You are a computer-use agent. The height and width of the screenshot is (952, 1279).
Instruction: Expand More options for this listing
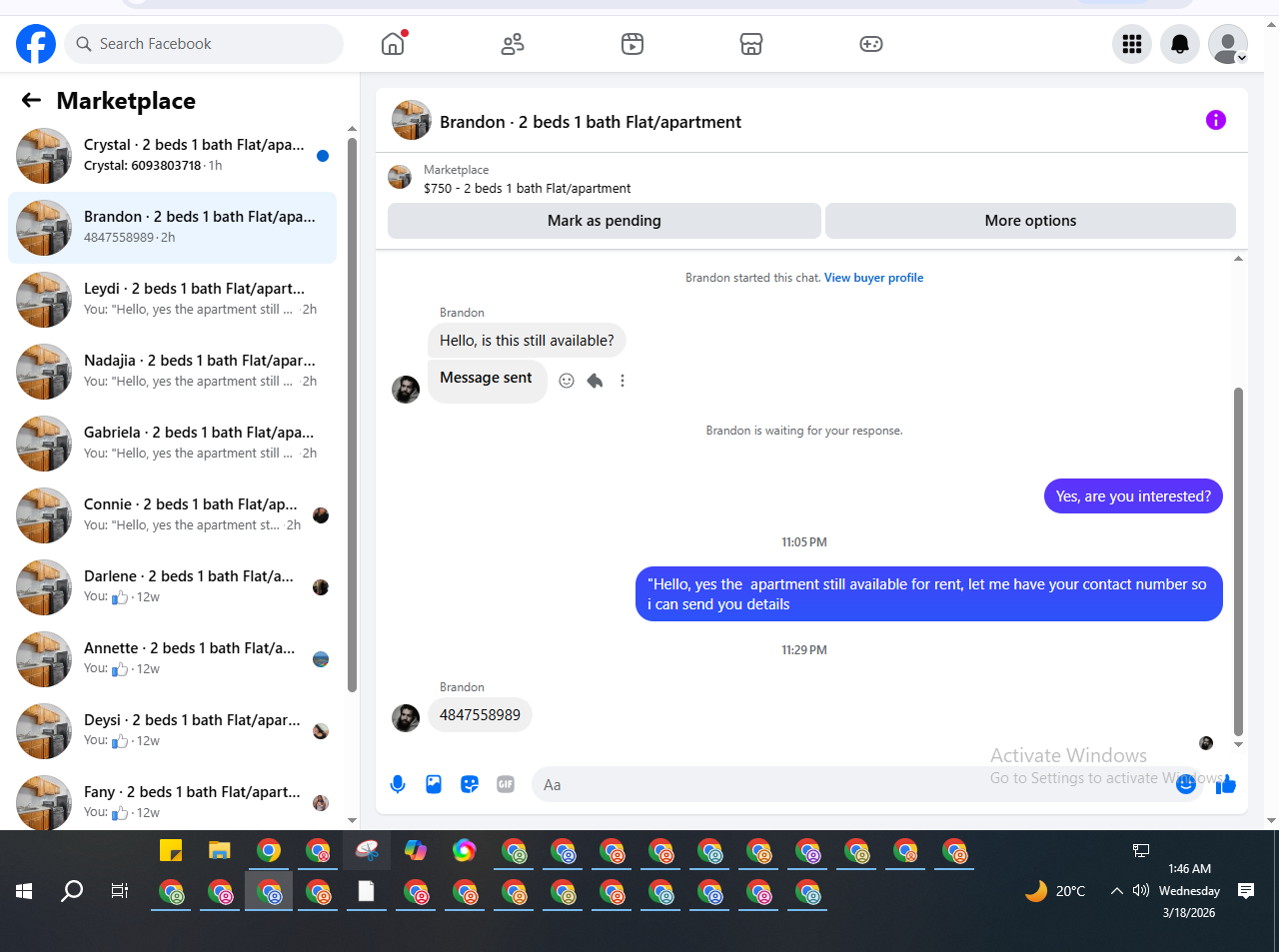[x=1030, y=221]
